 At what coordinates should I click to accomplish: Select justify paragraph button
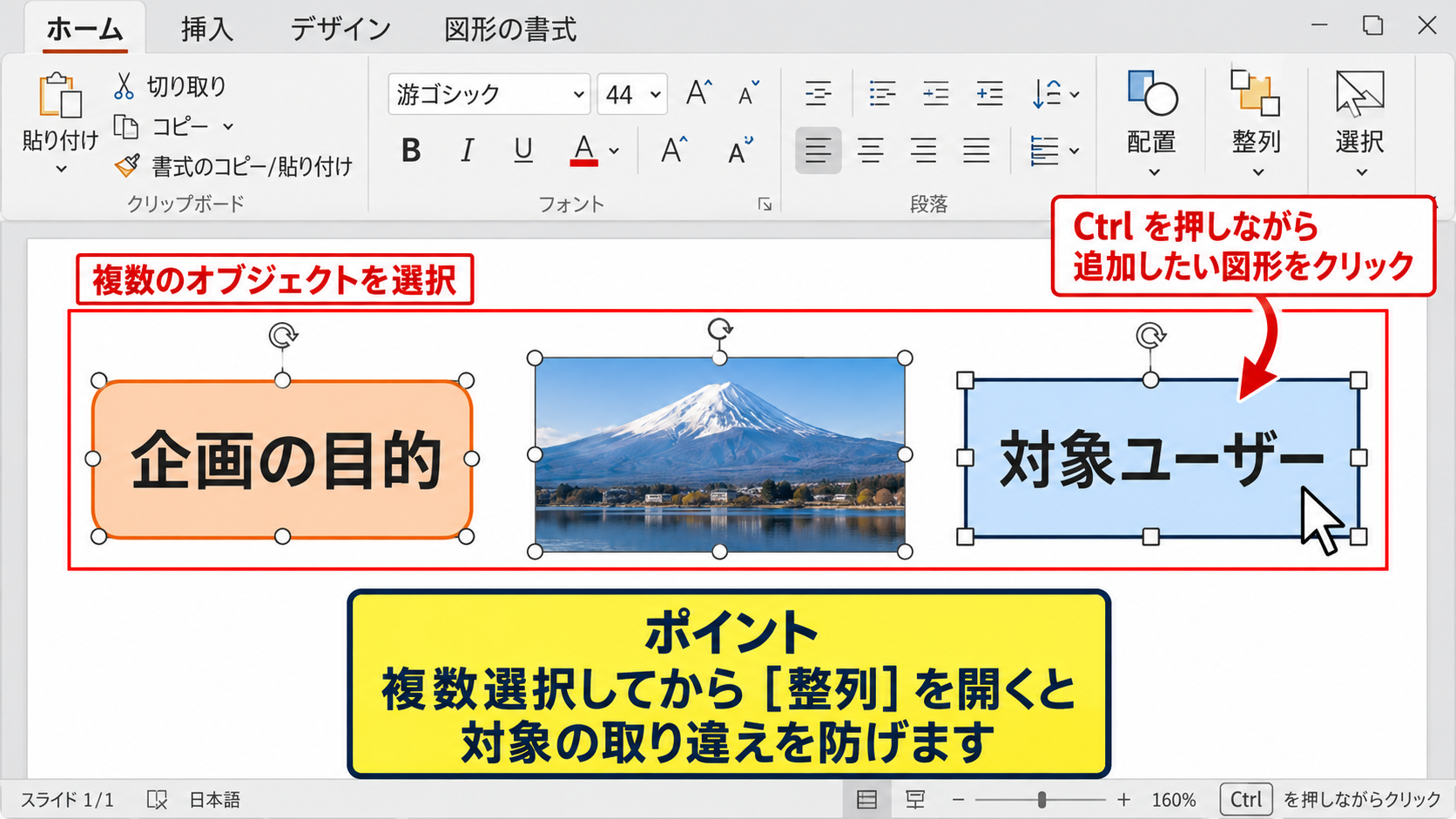point(976,151)
